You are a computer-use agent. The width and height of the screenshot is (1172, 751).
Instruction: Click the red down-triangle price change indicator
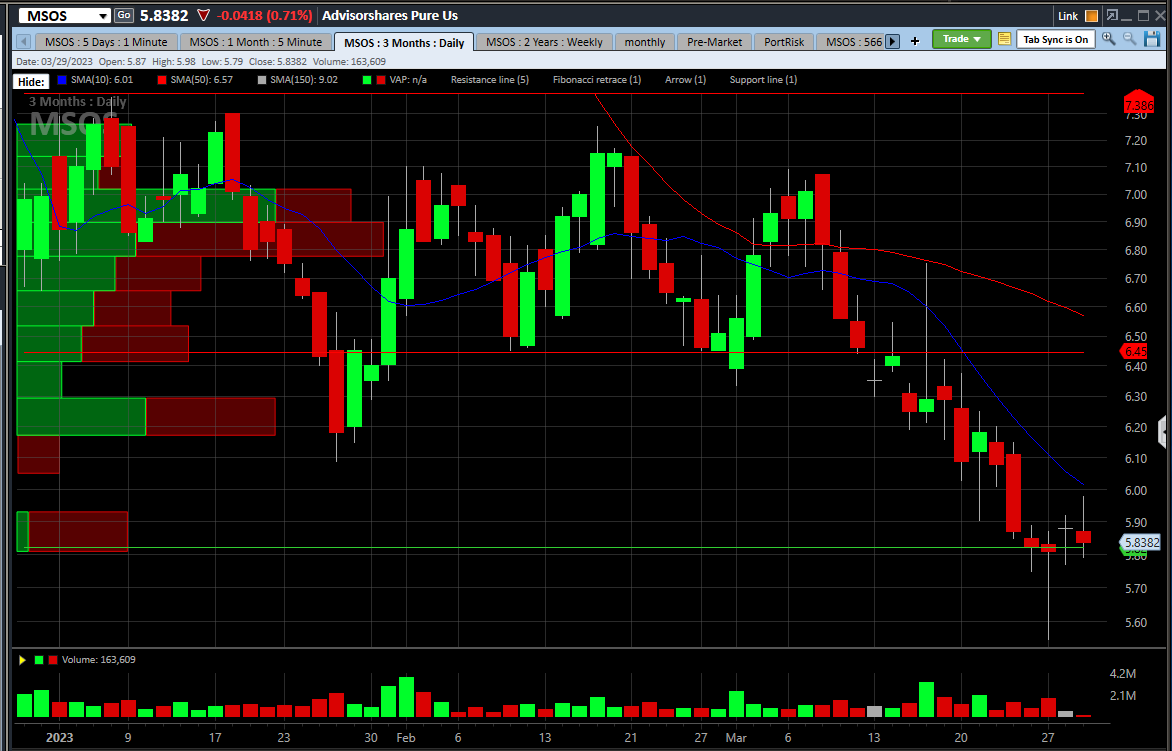click(203, 16)
